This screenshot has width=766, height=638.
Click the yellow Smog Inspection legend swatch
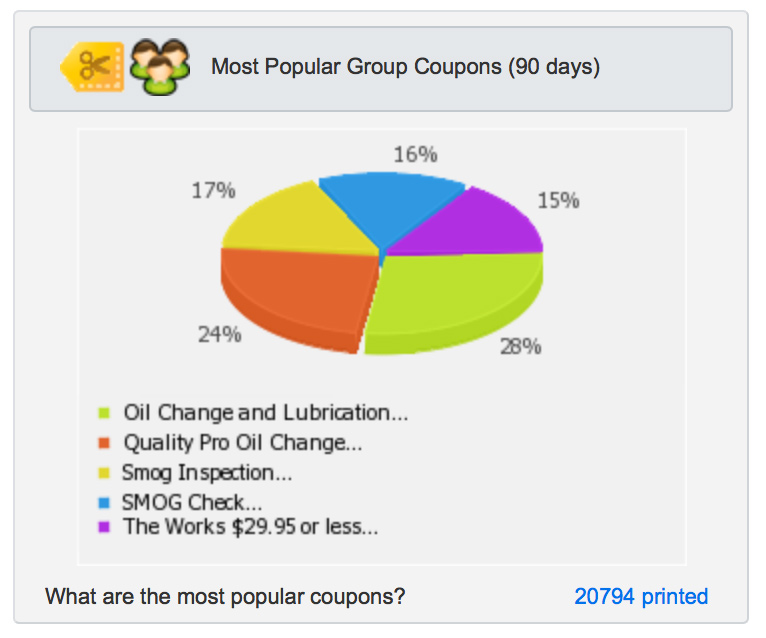[104, 473]
